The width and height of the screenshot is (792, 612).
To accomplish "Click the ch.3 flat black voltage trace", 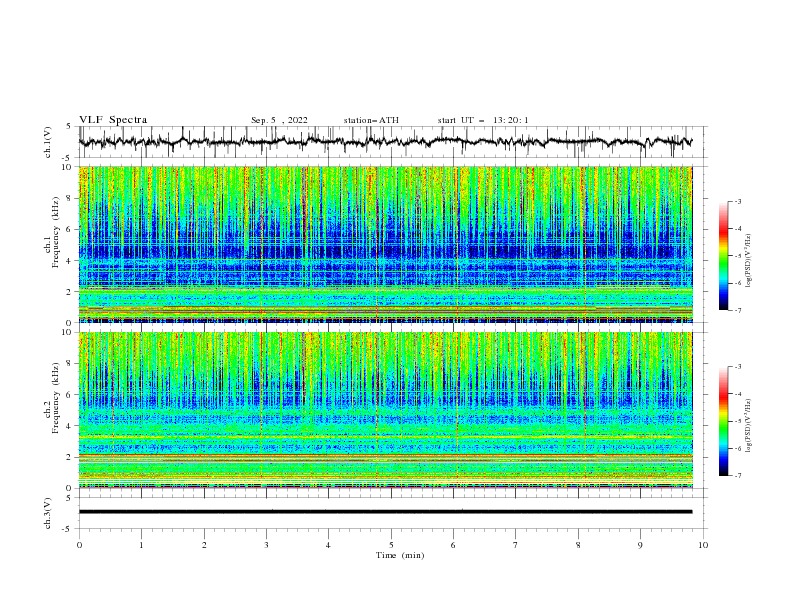I will 385,512.
